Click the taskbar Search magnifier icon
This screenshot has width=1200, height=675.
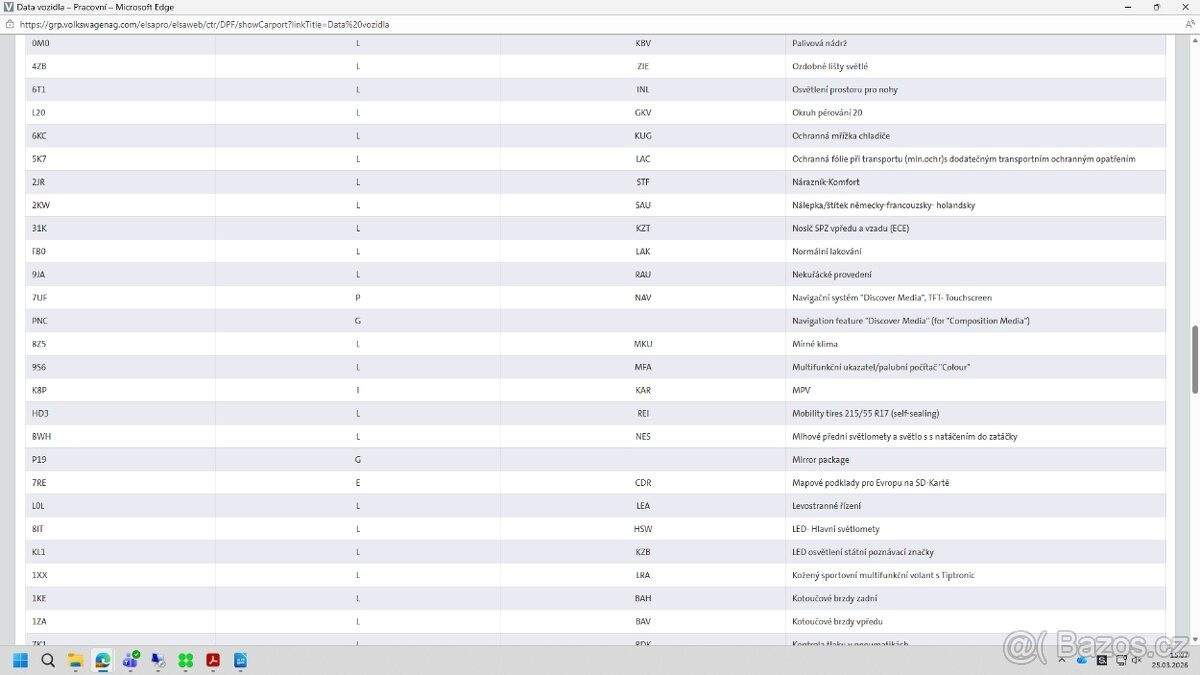47,660
